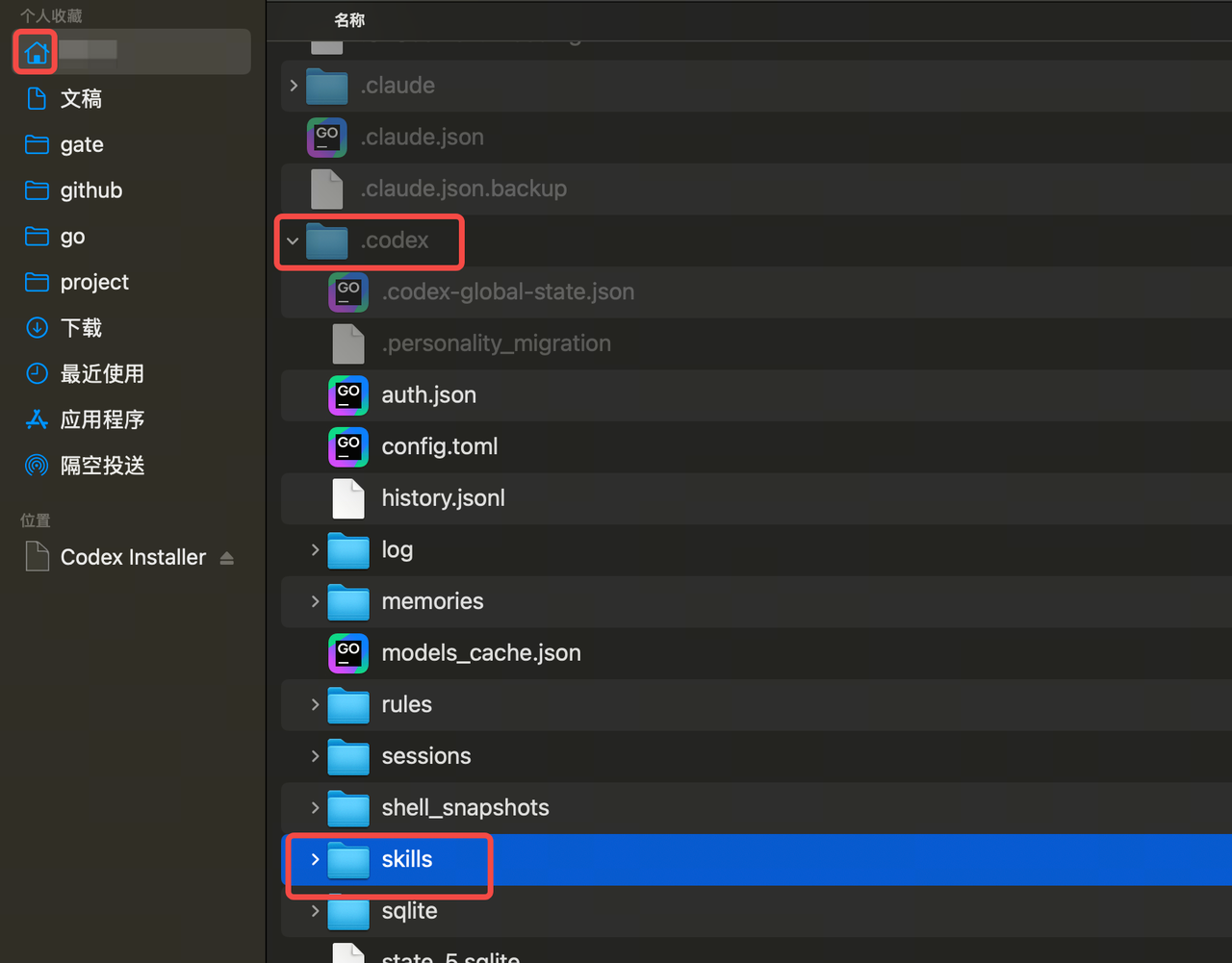Image resolution: width=1232 pixels, height=963 pixels.
Task: Sort by the 名称 column header
Action: tap(349, 20)
